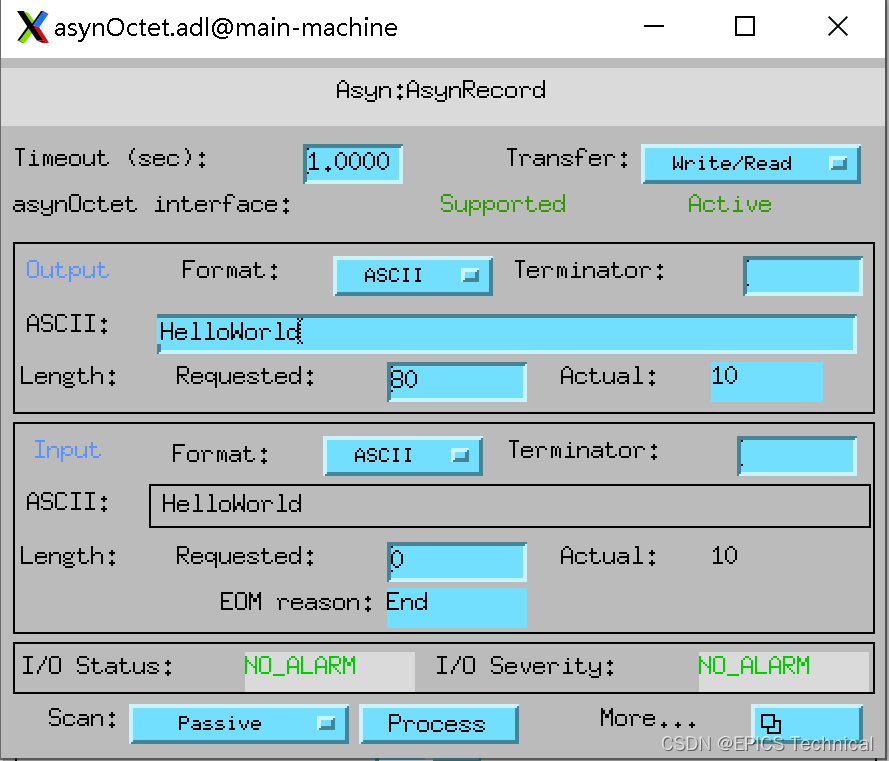The width and height of the screenshot is (889, 761).
Task: Click the X application icon in titlebar
Action: 29,26
